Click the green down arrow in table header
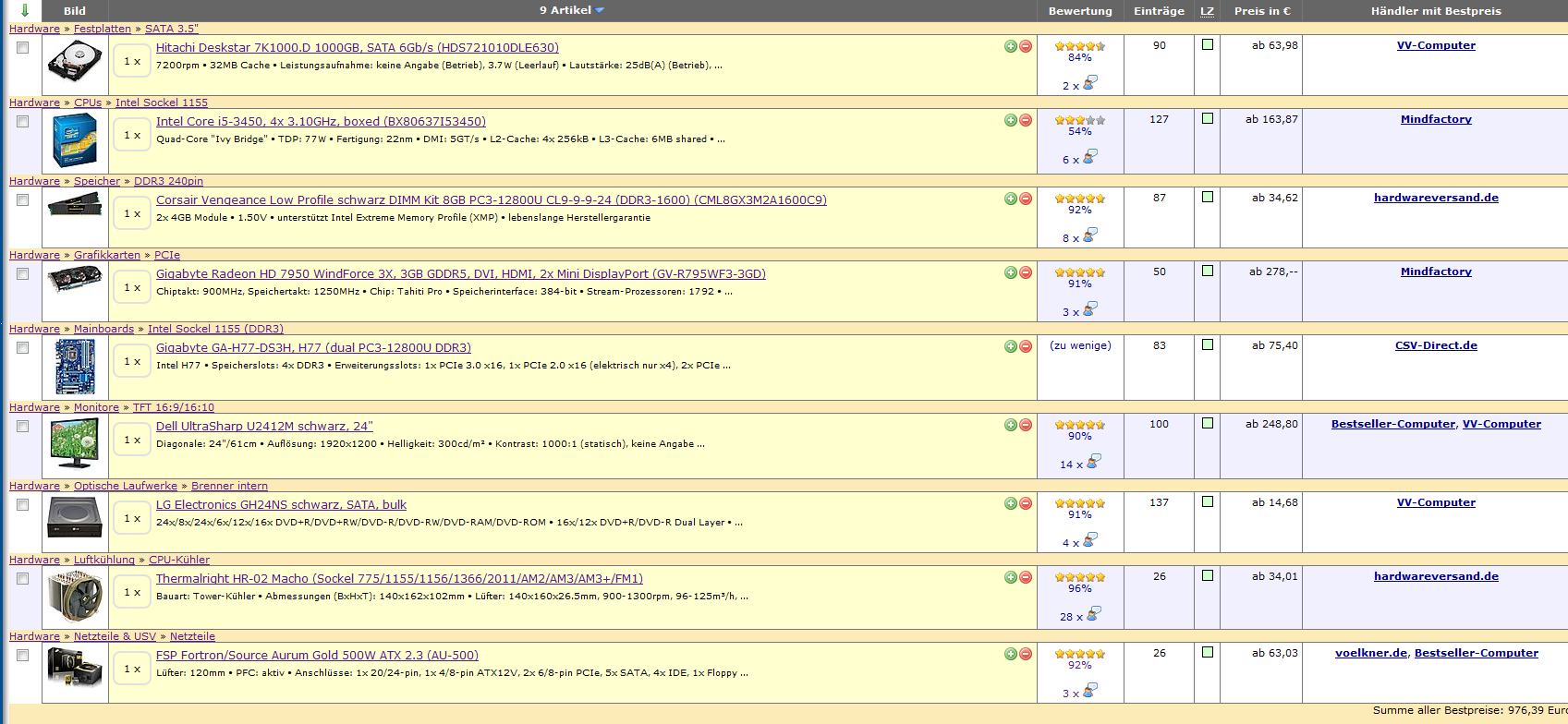This screenshot has width=1568, height=724. pyautogui.click(x=24, y=10)
